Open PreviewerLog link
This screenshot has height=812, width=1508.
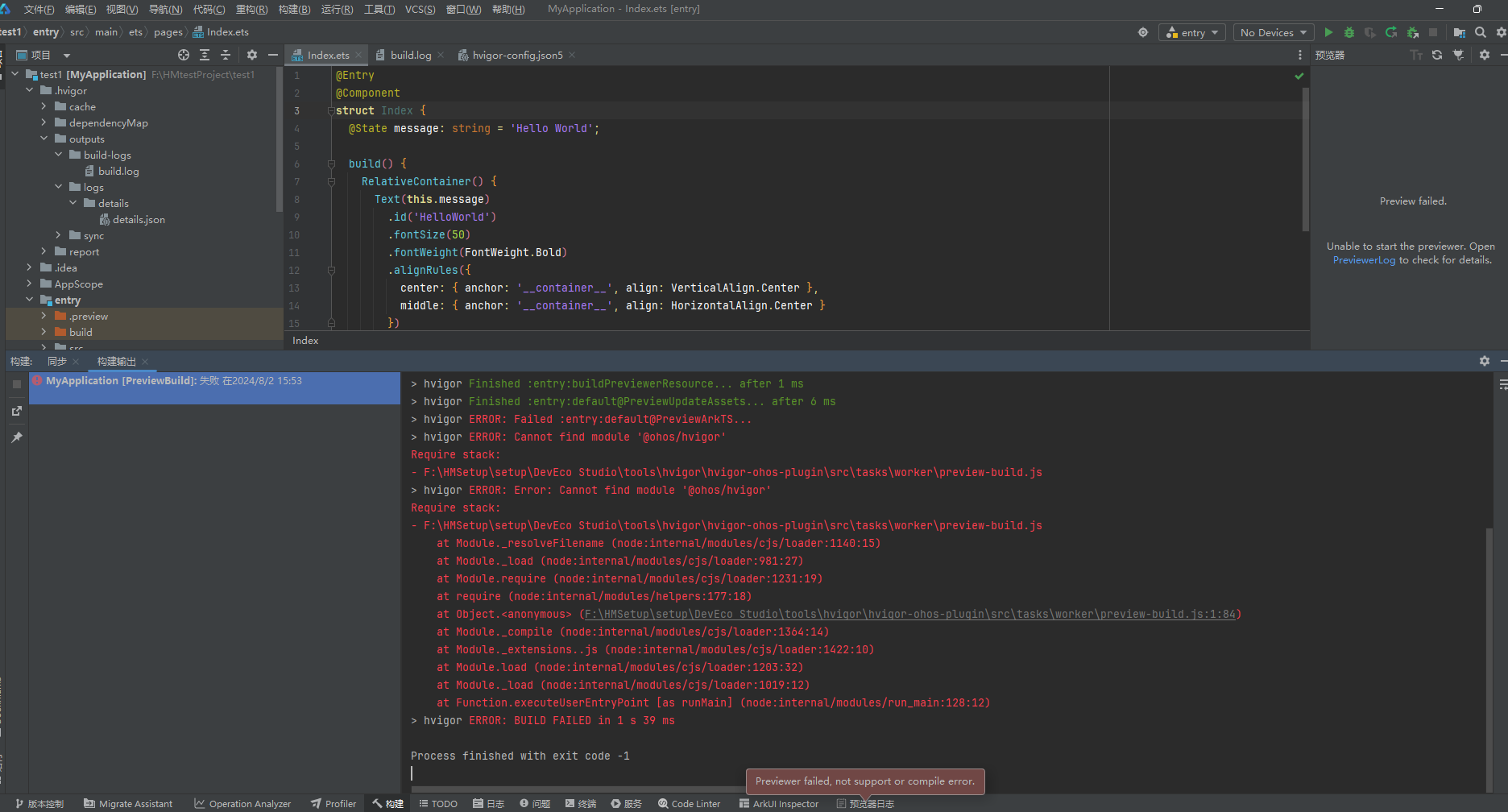click(x=1364, y=260)
